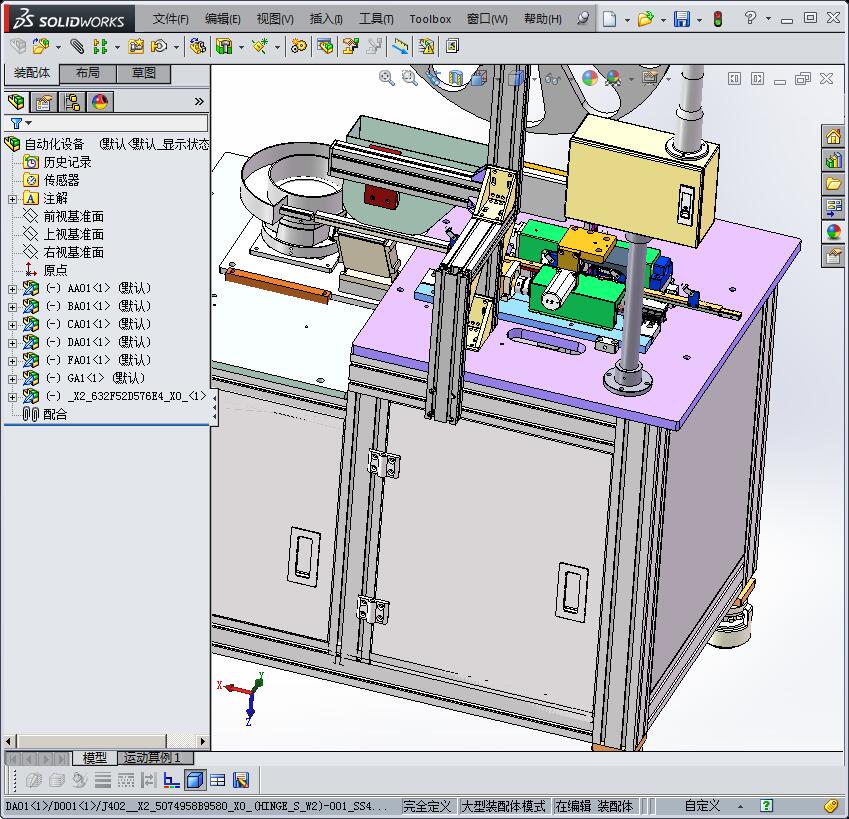Click the Zoom to Fit magnifier icon
The width and height of the screenshot is (849, 819).
[x=387, y=78]
